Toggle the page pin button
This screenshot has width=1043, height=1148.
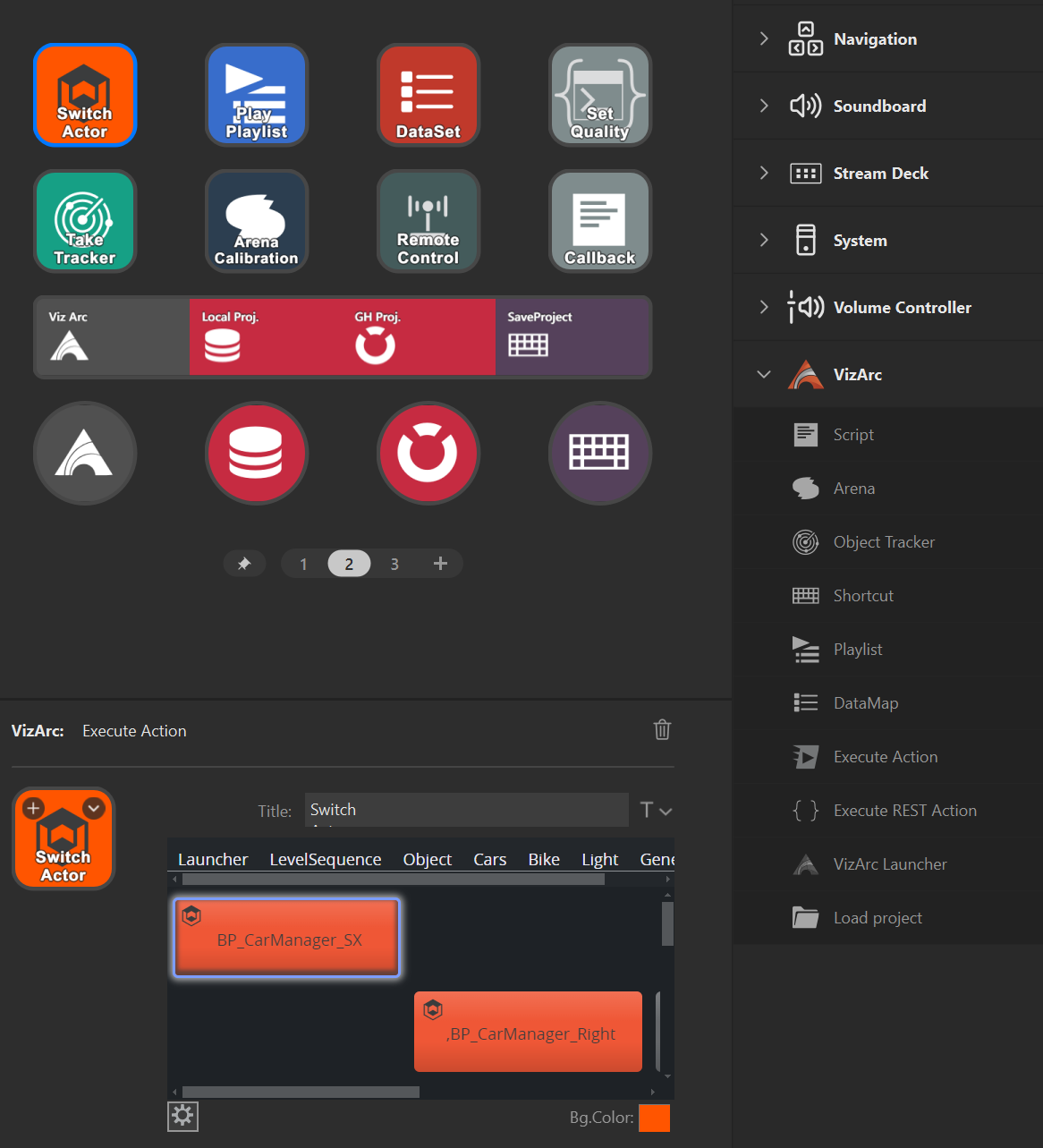(x=244, y=564)
